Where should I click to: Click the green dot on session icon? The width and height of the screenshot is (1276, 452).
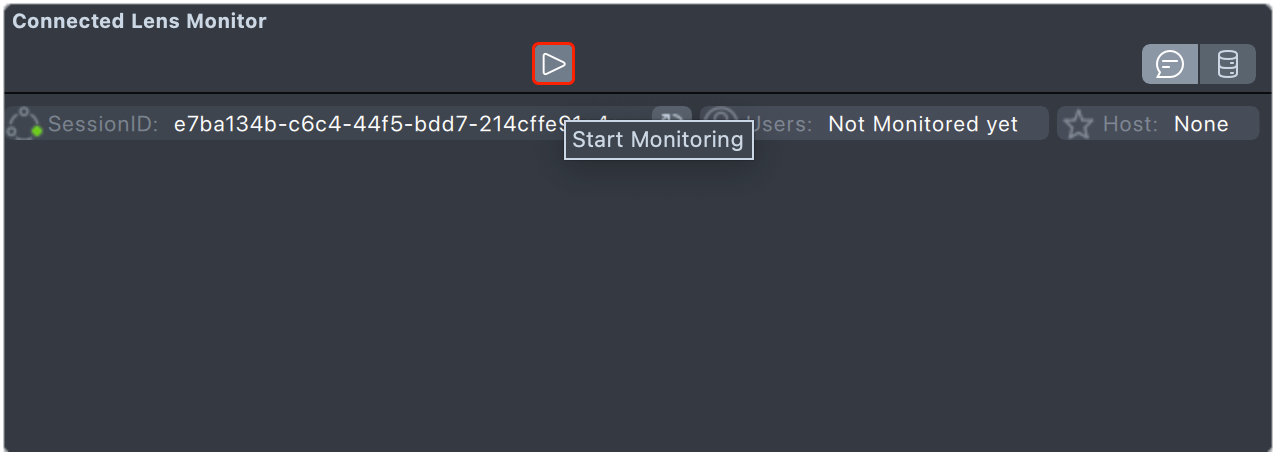[37, 131]
